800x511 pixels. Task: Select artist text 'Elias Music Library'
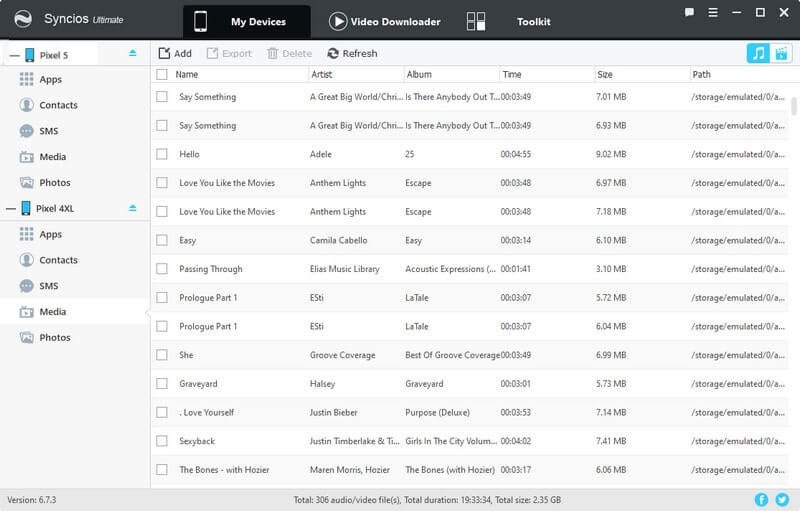(344, 269)
